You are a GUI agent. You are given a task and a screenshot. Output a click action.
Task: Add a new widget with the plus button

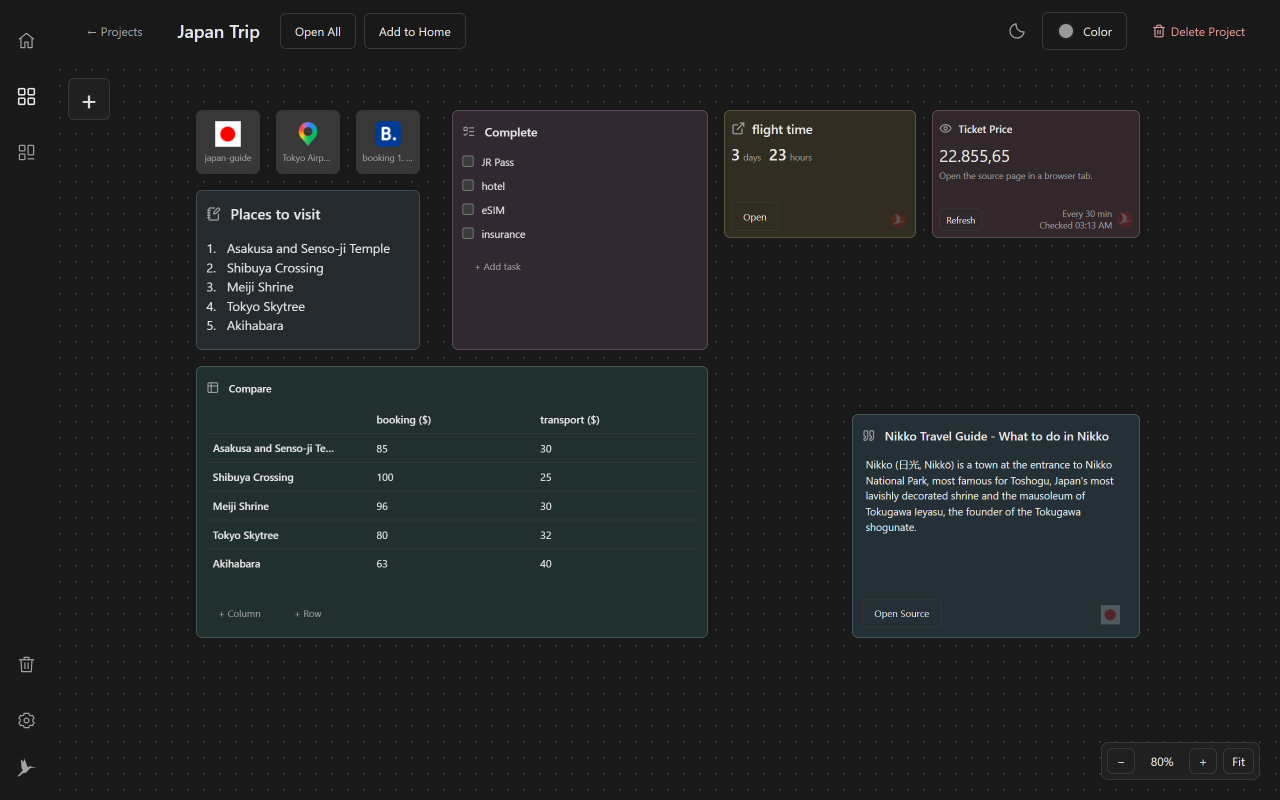(x=89, y=99)
